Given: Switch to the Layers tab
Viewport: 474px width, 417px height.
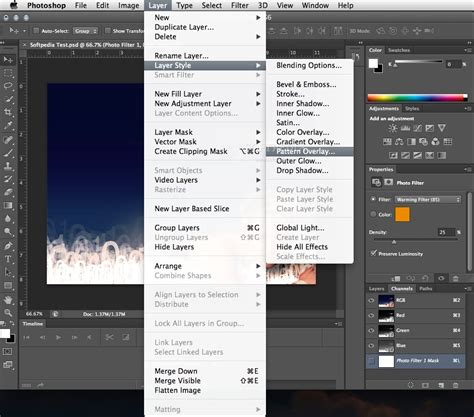Looking at the screenshot, I should [x=376, y=289].
